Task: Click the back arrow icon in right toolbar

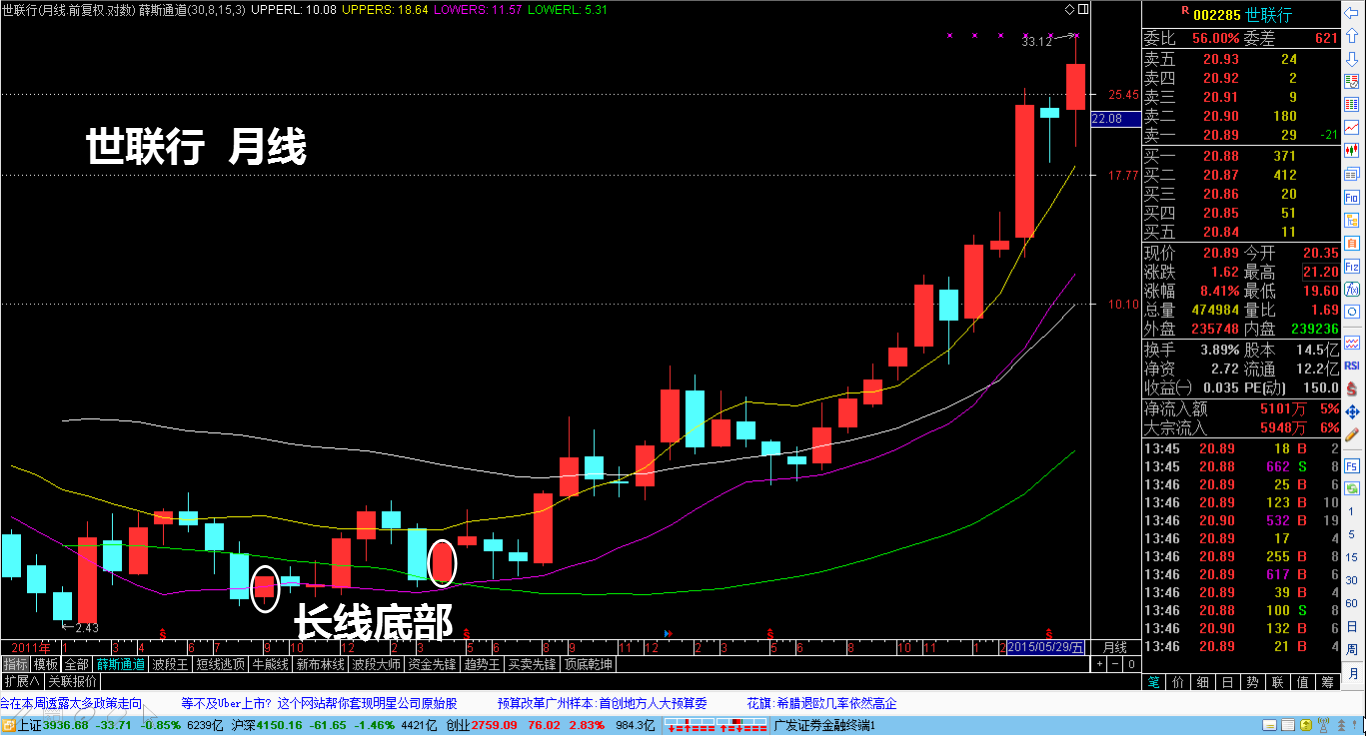Action: coord(1351,13)
